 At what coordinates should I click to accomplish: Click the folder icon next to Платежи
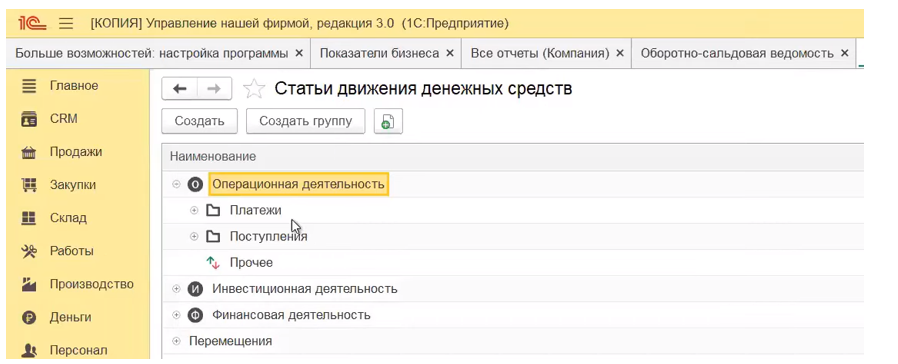tap(213, 211)
